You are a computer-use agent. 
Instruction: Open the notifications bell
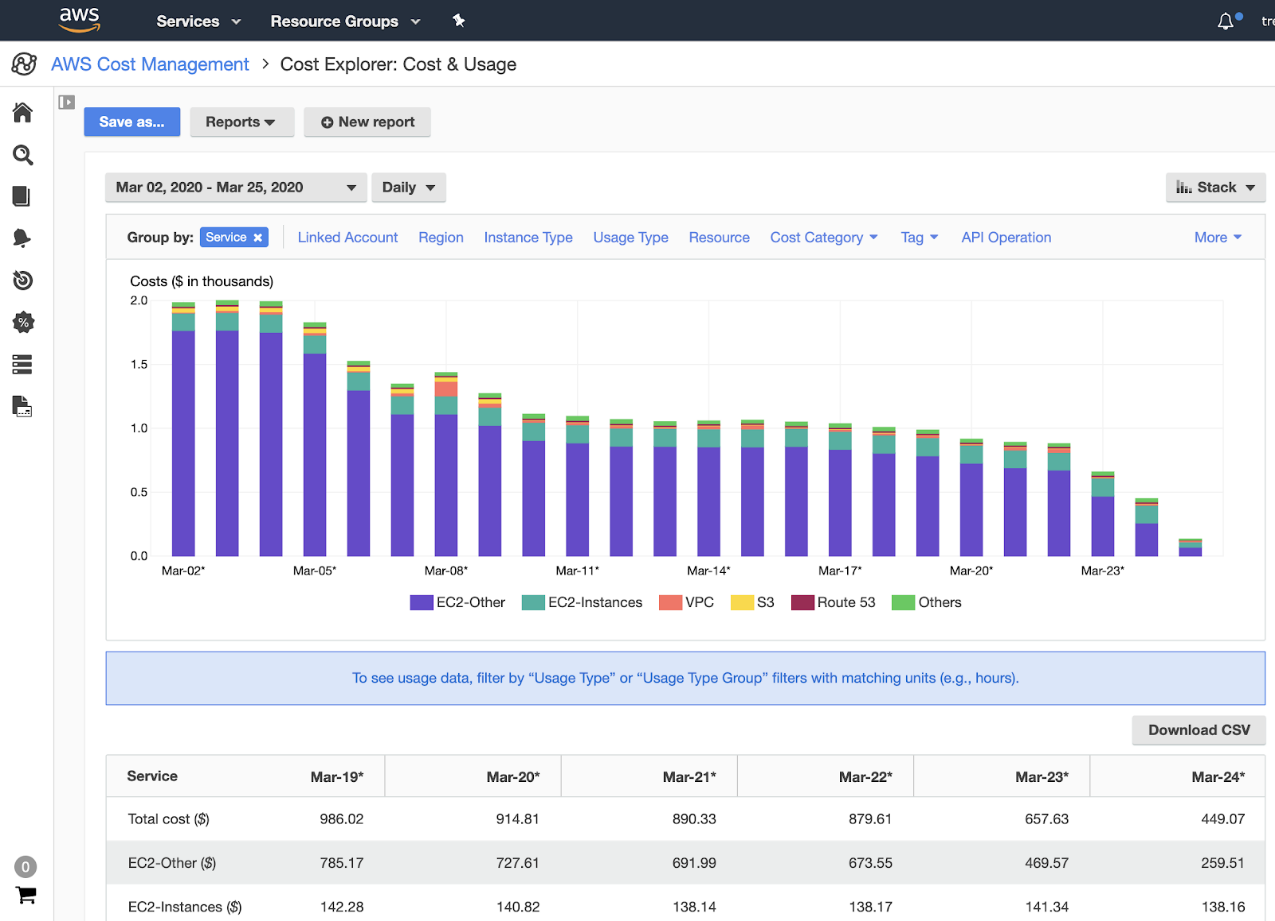(1227, 21)
